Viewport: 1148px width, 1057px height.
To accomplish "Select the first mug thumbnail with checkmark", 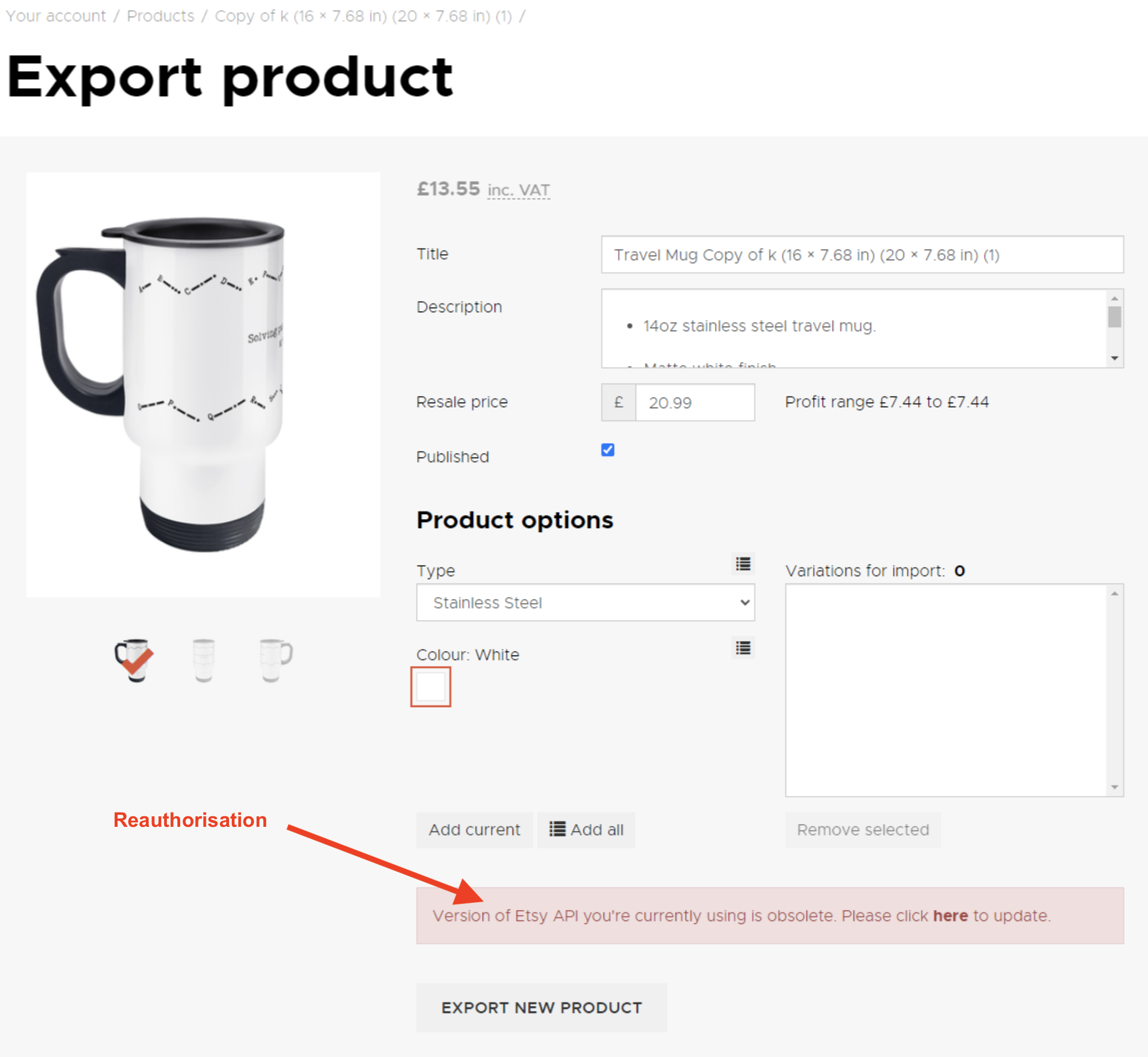I will click(x=134, y=660).
